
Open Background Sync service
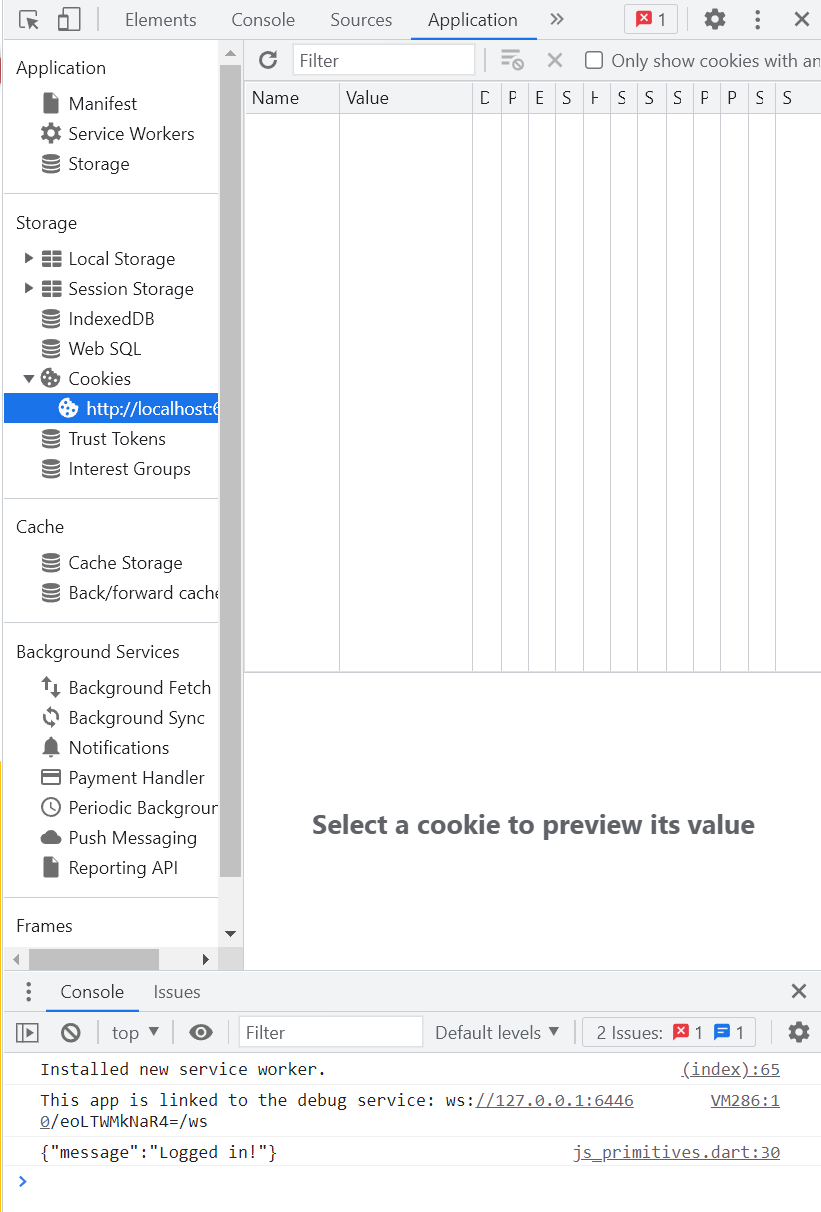click(122, 718)
